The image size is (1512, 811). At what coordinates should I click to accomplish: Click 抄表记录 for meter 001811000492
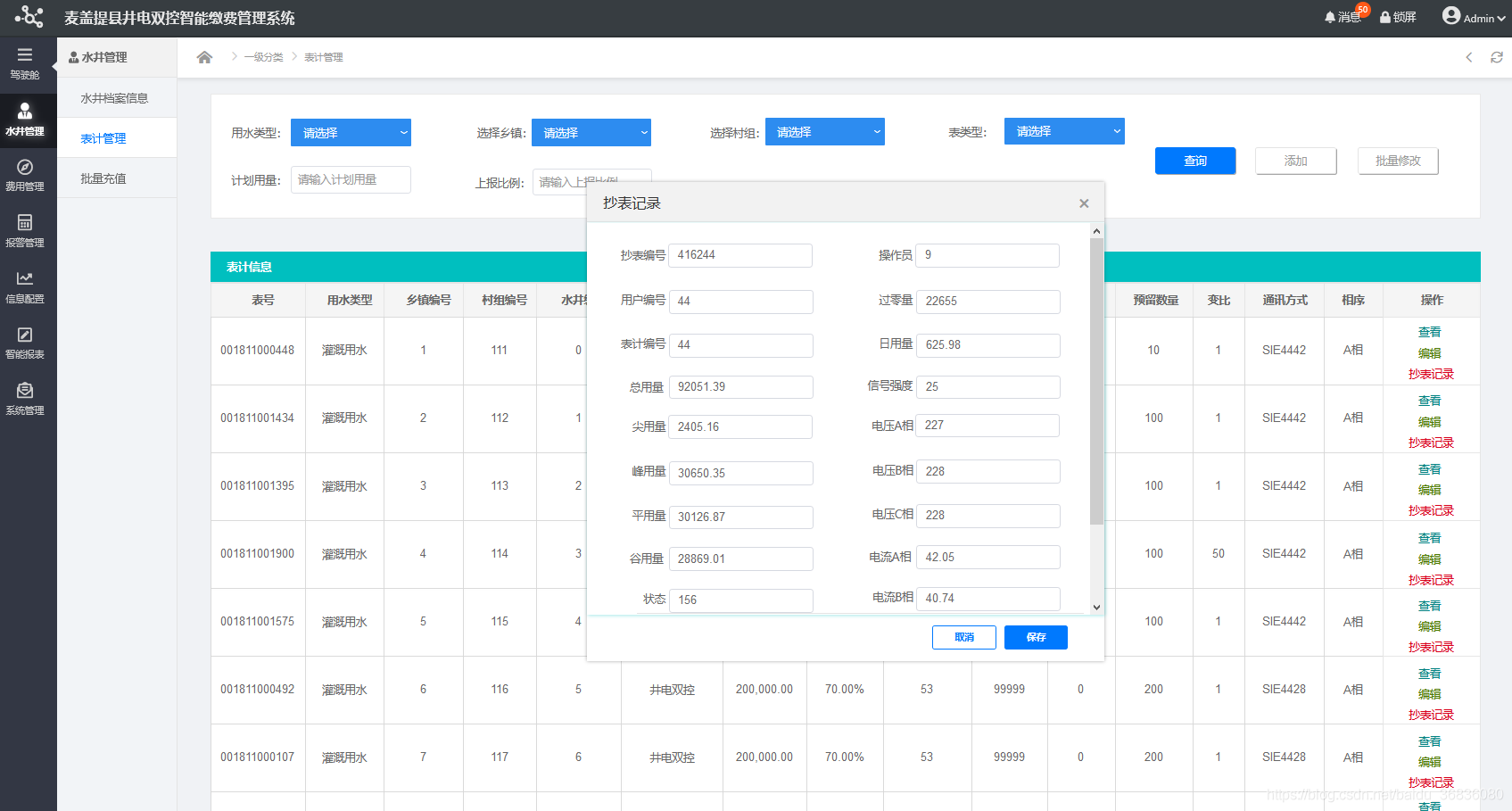pyautogui.click(x=1431, y=715)
